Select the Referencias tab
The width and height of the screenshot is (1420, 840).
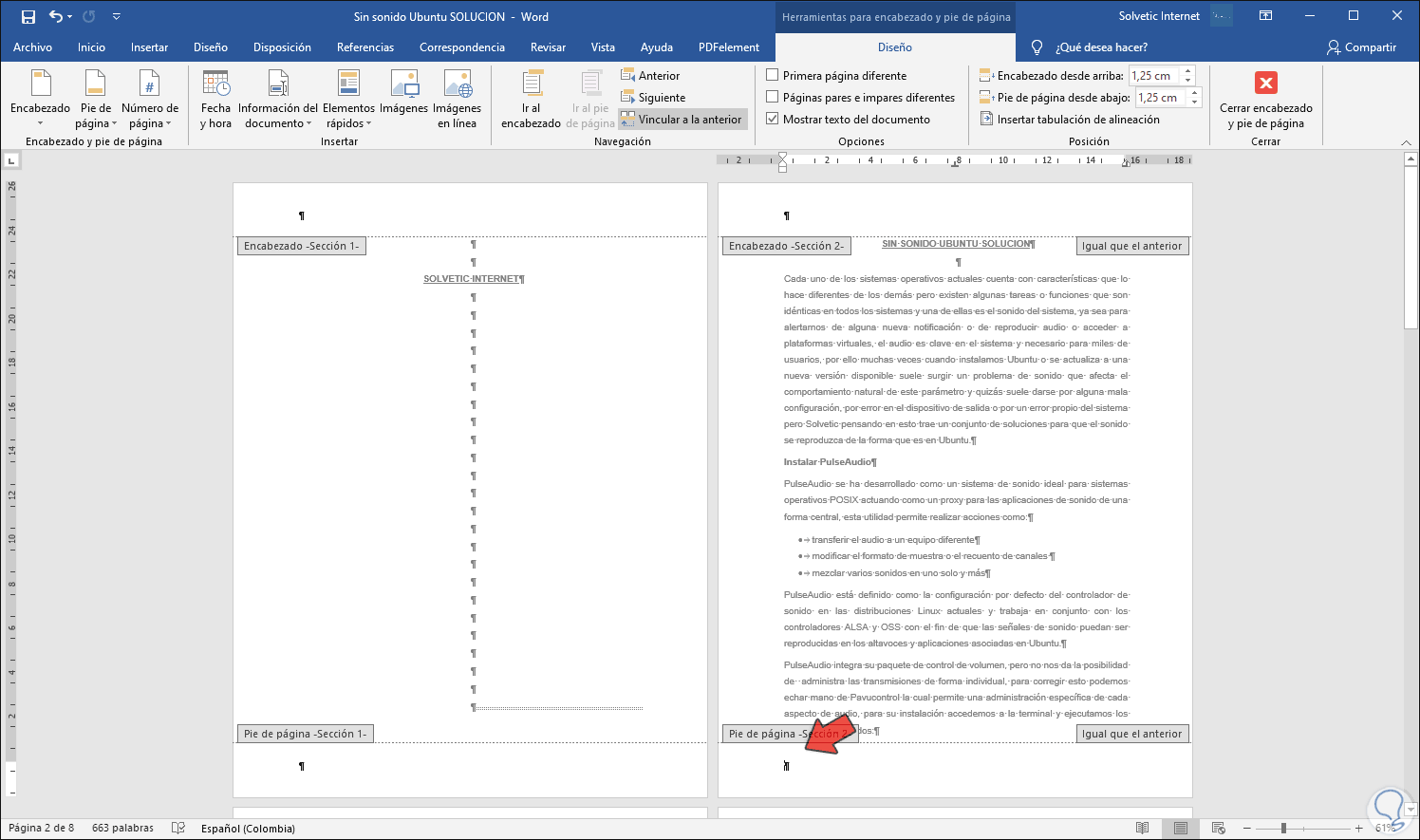[x=365, y=47]
